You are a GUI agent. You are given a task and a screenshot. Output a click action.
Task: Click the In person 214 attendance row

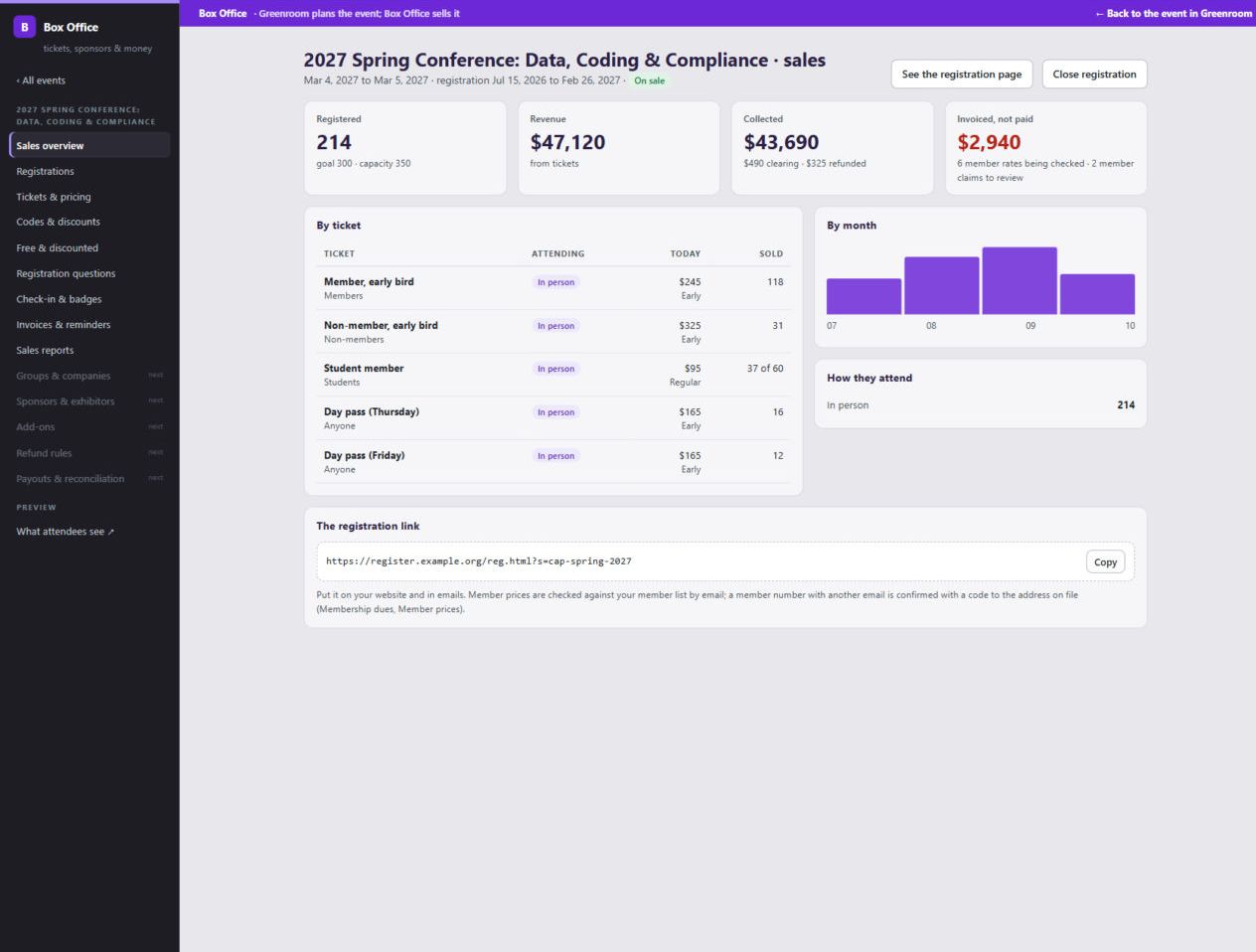click(981, 405)
